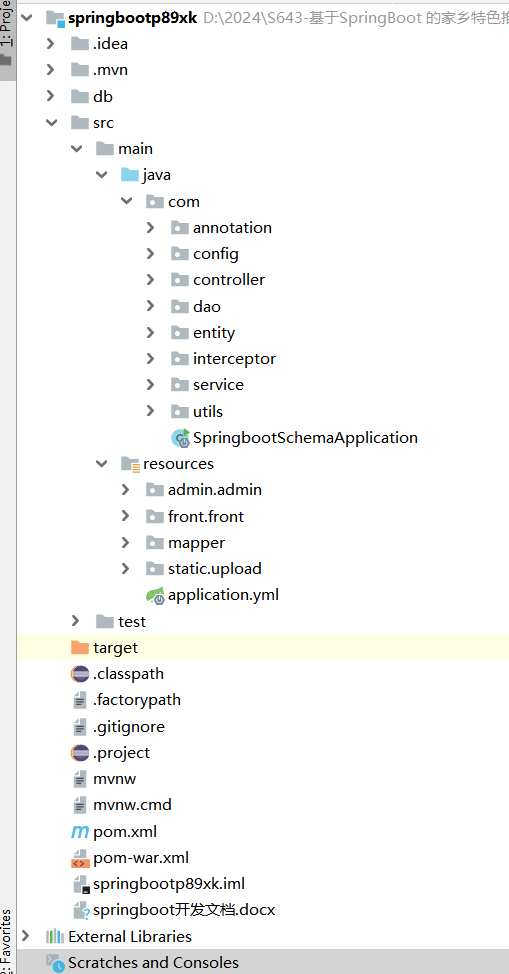Select the dao package label
The image size is (509, 974).
pyautogui.click(x=206, y=306)
